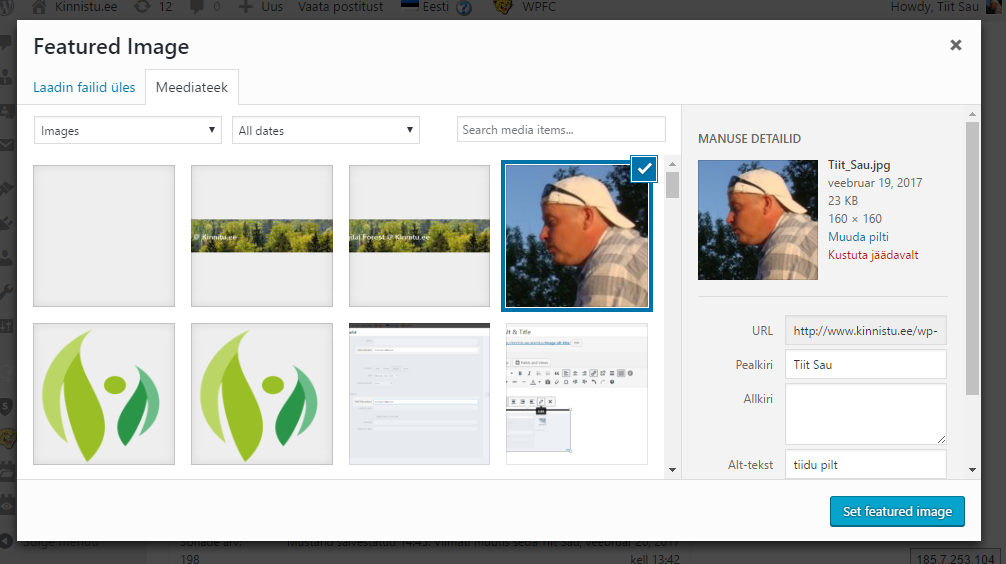Edit the Pealkiri field with Tiit Sau
This screenshot has width=1006, height=564.
(865, 364)
